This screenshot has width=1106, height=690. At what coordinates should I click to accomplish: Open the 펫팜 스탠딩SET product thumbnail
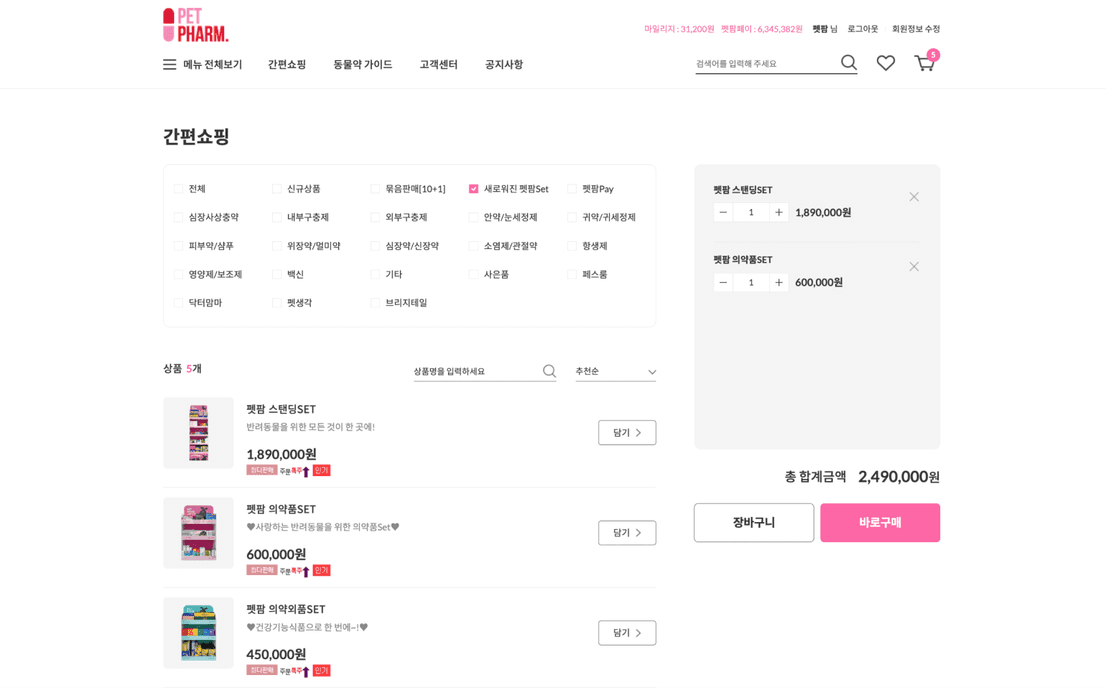click(198, 432)
